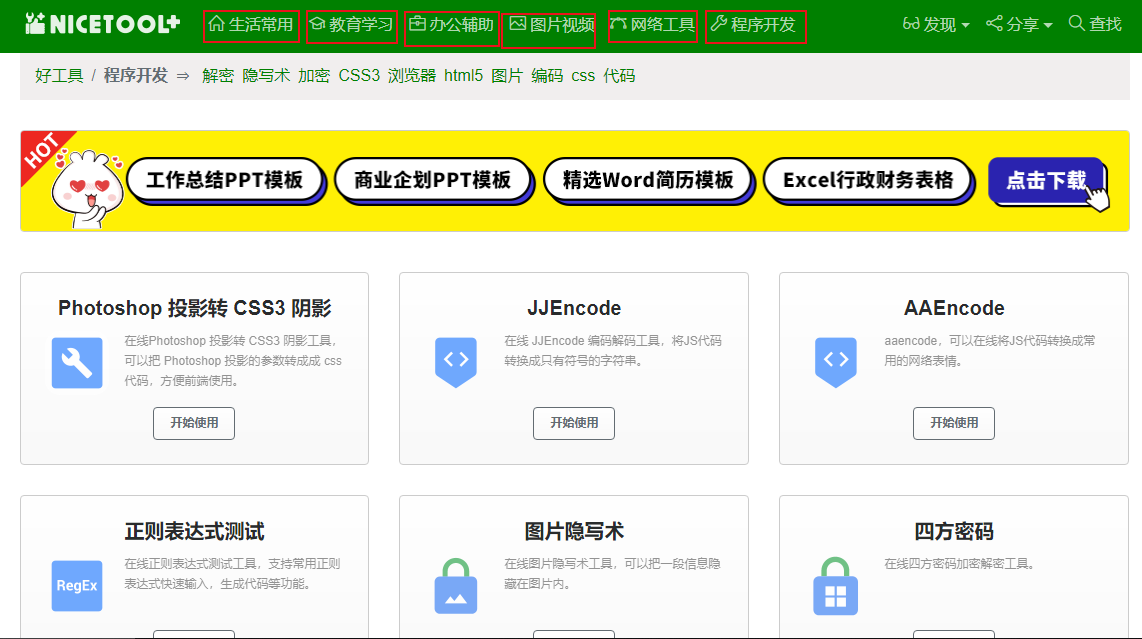This screenshot has height=639, width=1142.
Task: Click 精选Word简历模板 banner button
Action: (x=648, y=180)
